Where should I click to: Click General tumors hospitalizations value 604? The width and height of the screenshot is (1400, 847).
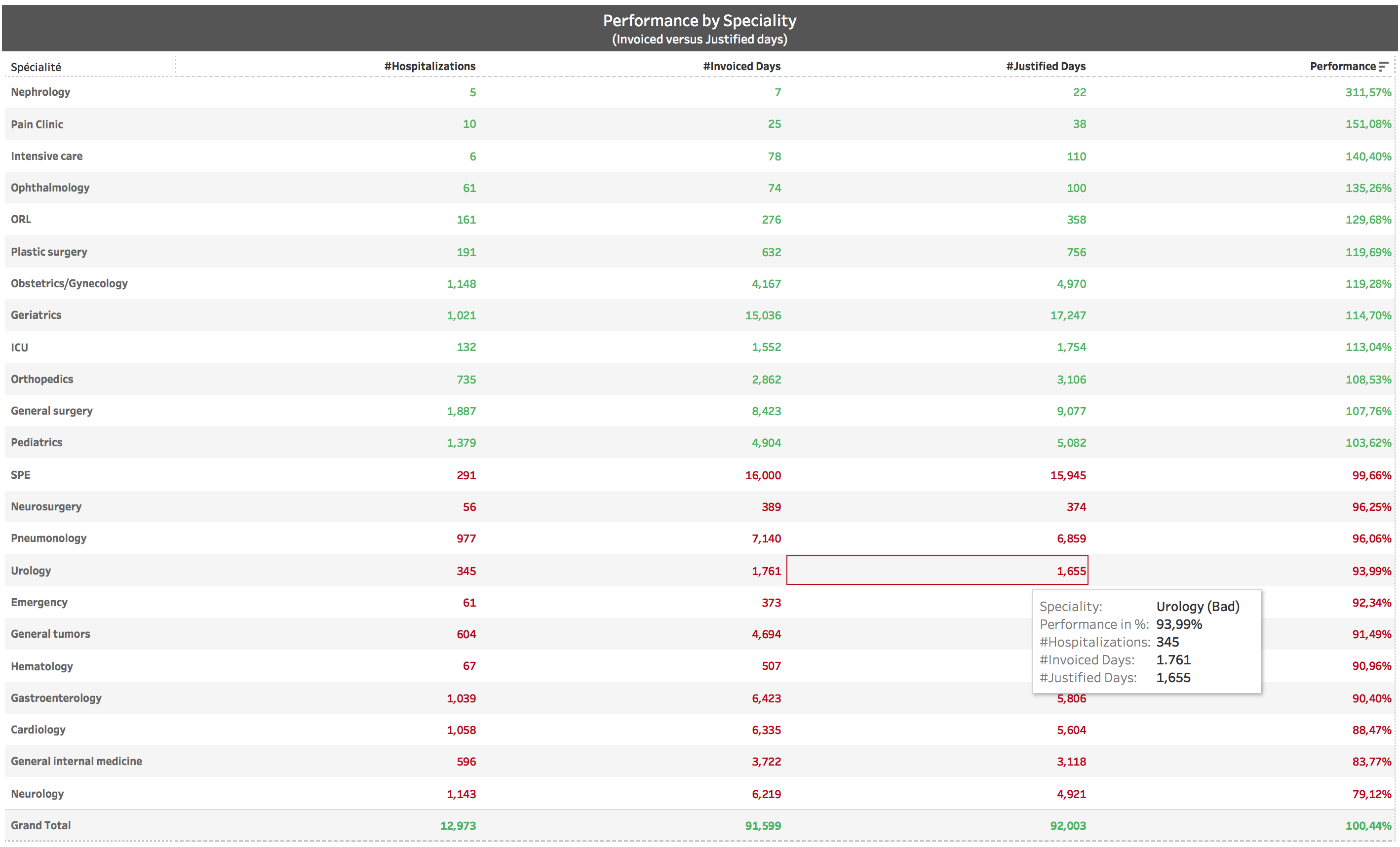467,634
